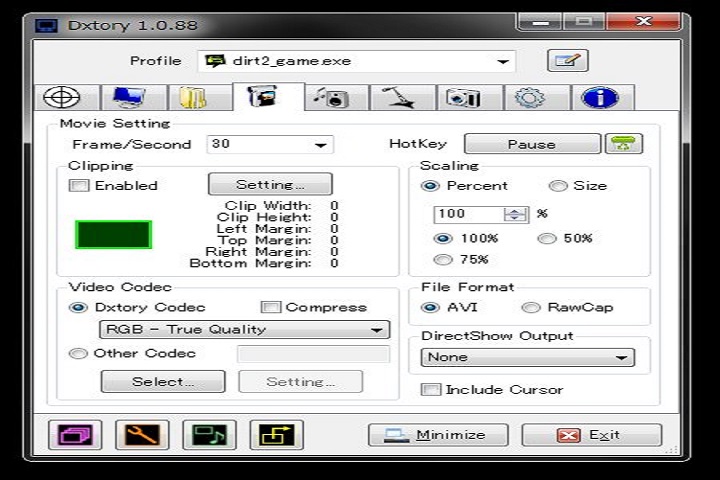Switch to the monitor overlay tab

point(134,97)
